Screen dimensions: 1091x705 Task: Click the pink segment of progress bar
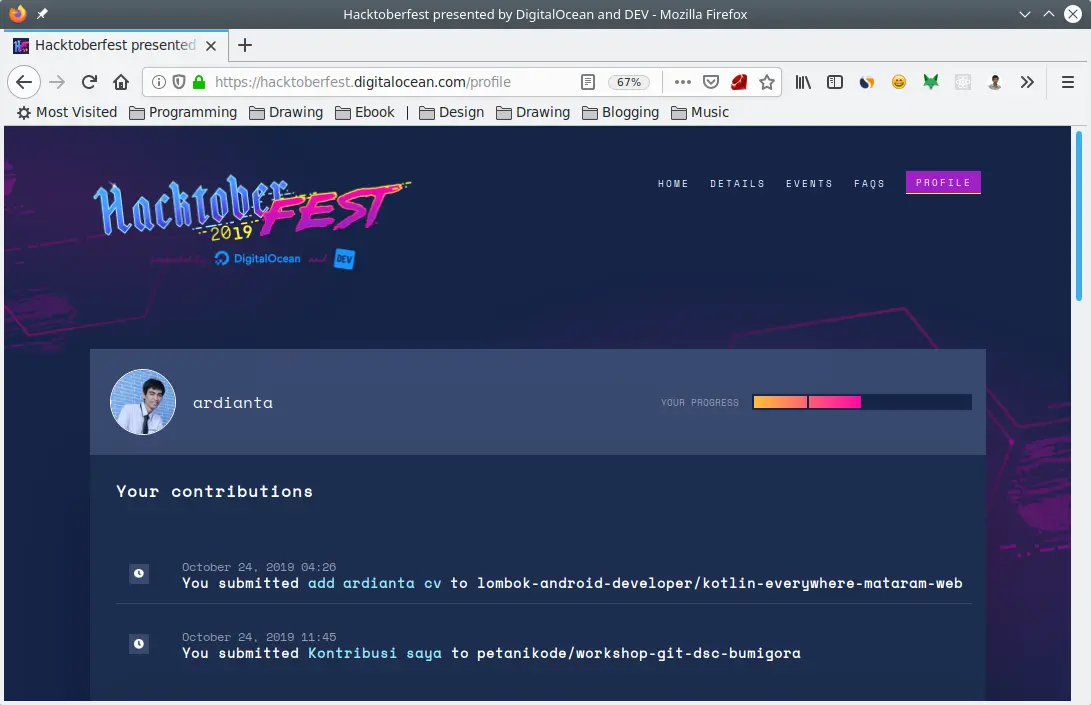pos(835,402)
